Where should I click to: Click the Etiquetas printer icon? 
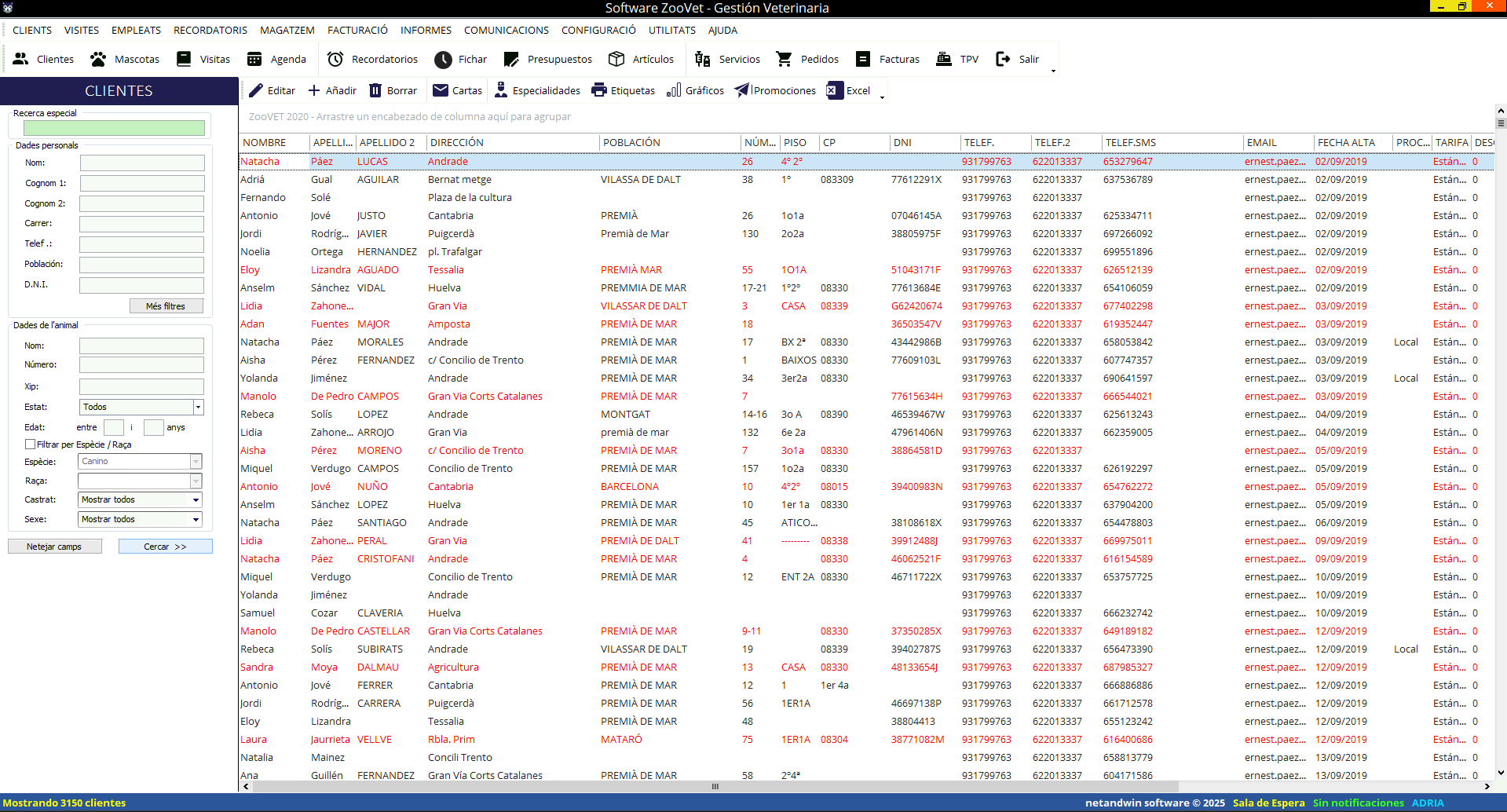[x=599, y=90]
